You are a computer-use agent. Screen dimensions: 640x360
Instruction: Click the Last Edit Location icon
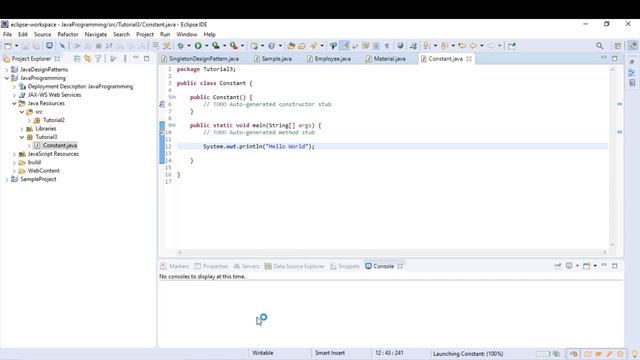point(462,46)
